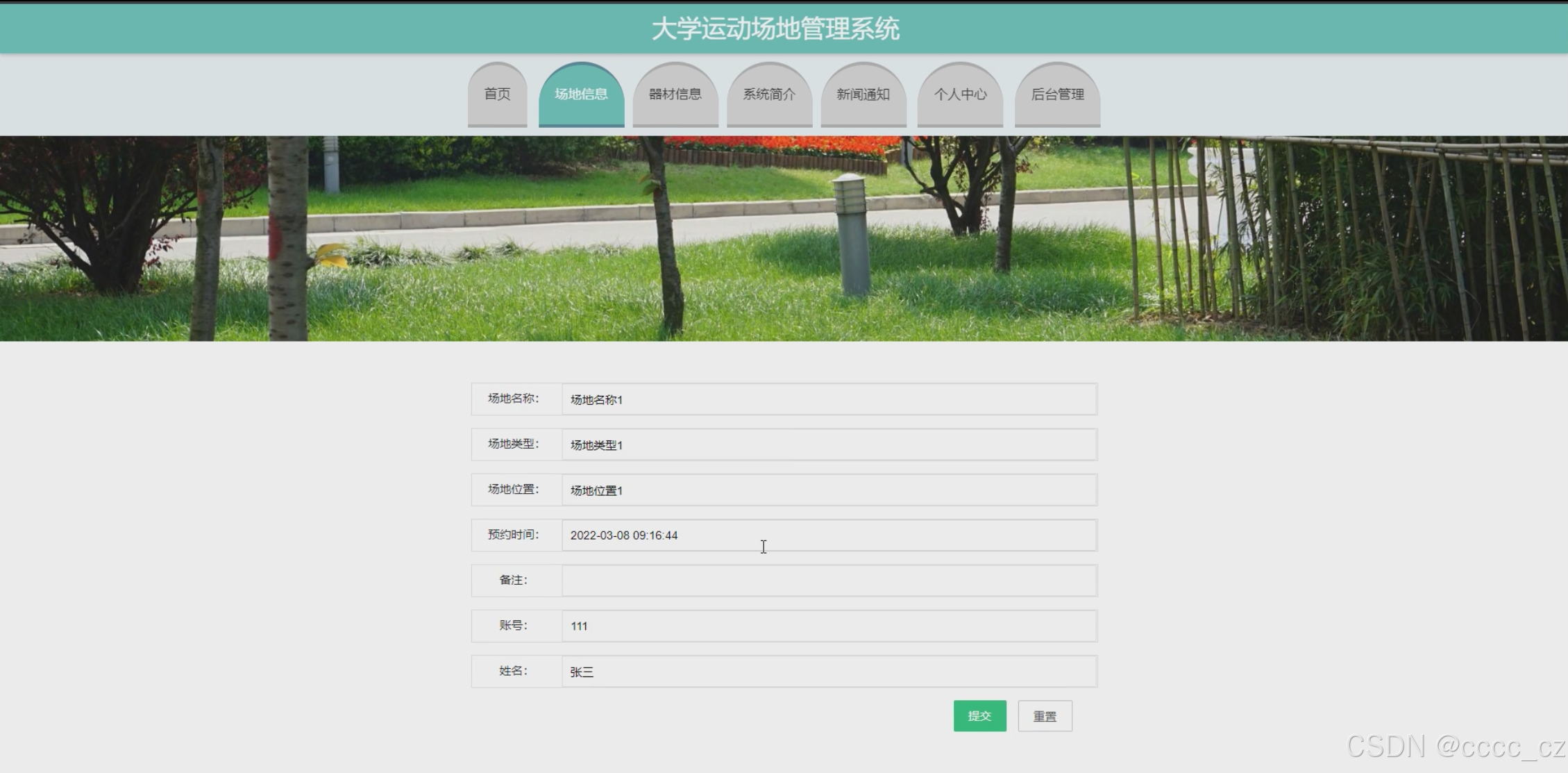Click the green 提交 button
Viewport: 1568px width, 773px height.
[979, 716]
